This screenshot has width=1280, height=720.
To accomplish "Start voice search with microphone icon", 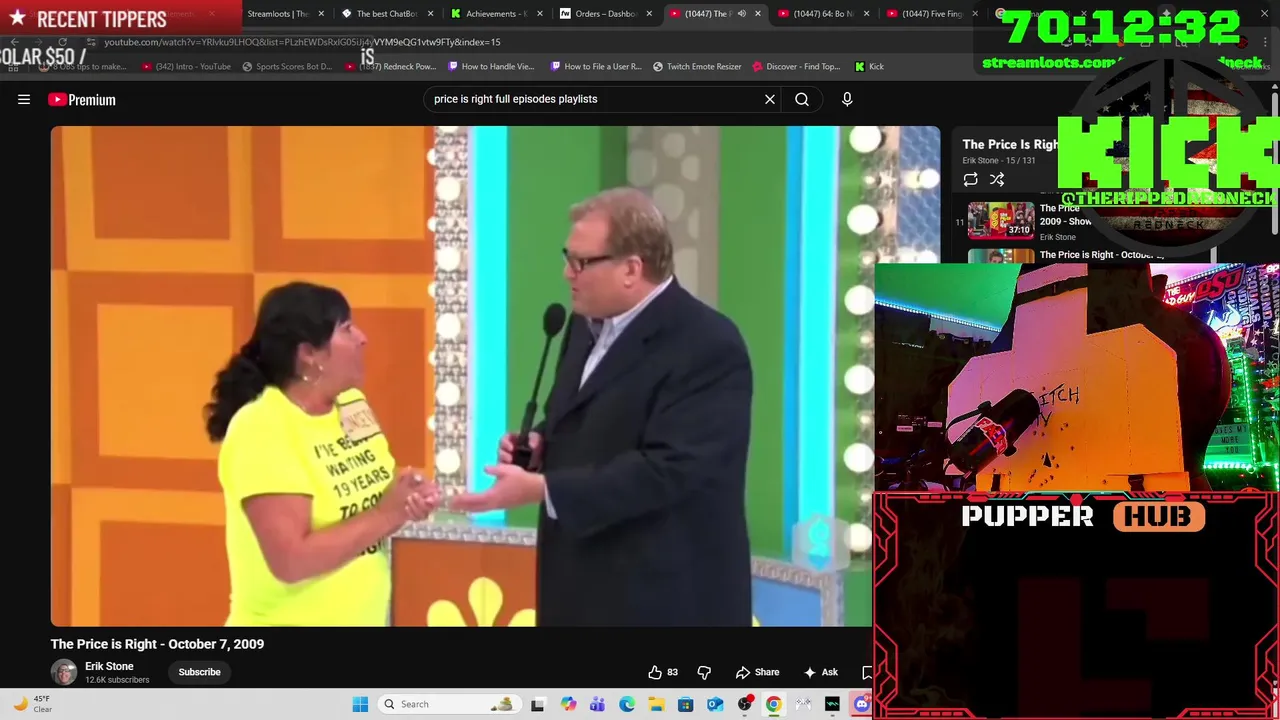I will (x=847, y=99).
